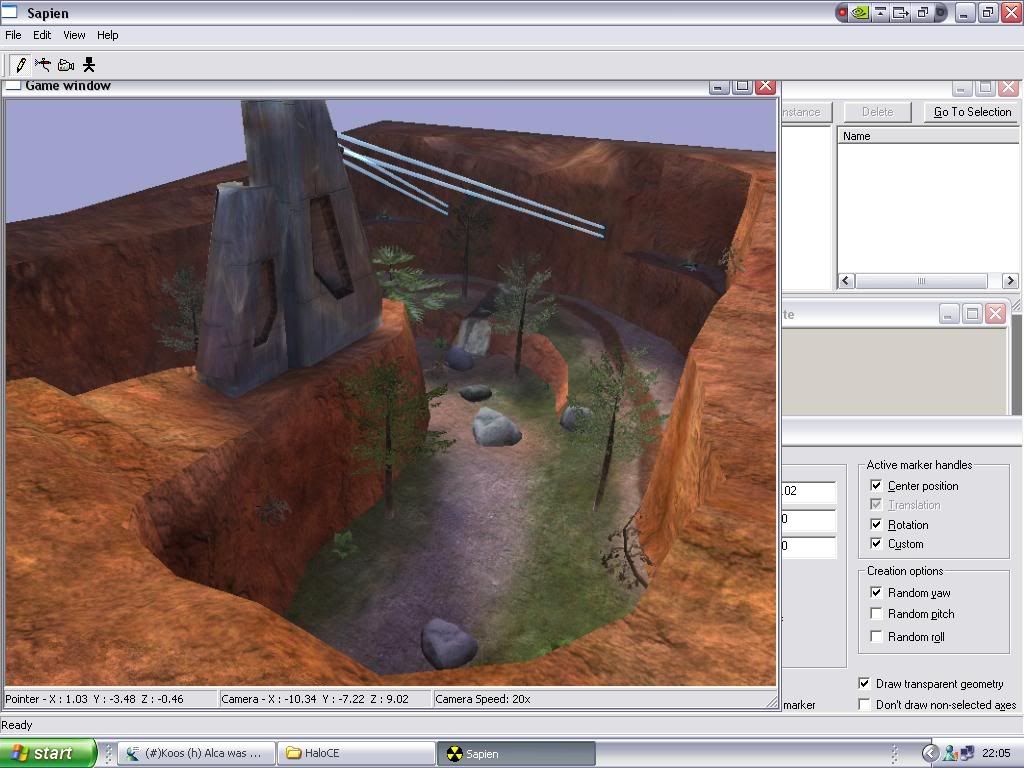Click the system clock showing 22:05
The width and height of the screenshot is (1024, 768).
click(x=996, y=753)
